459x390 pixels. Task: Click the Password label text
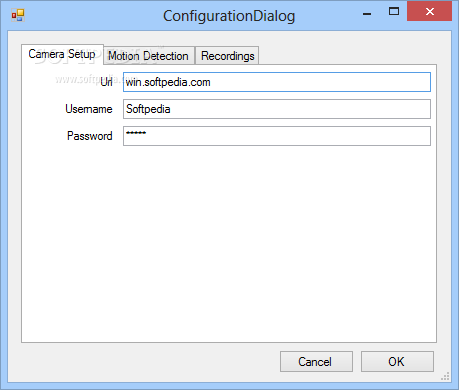coord(90,136)
